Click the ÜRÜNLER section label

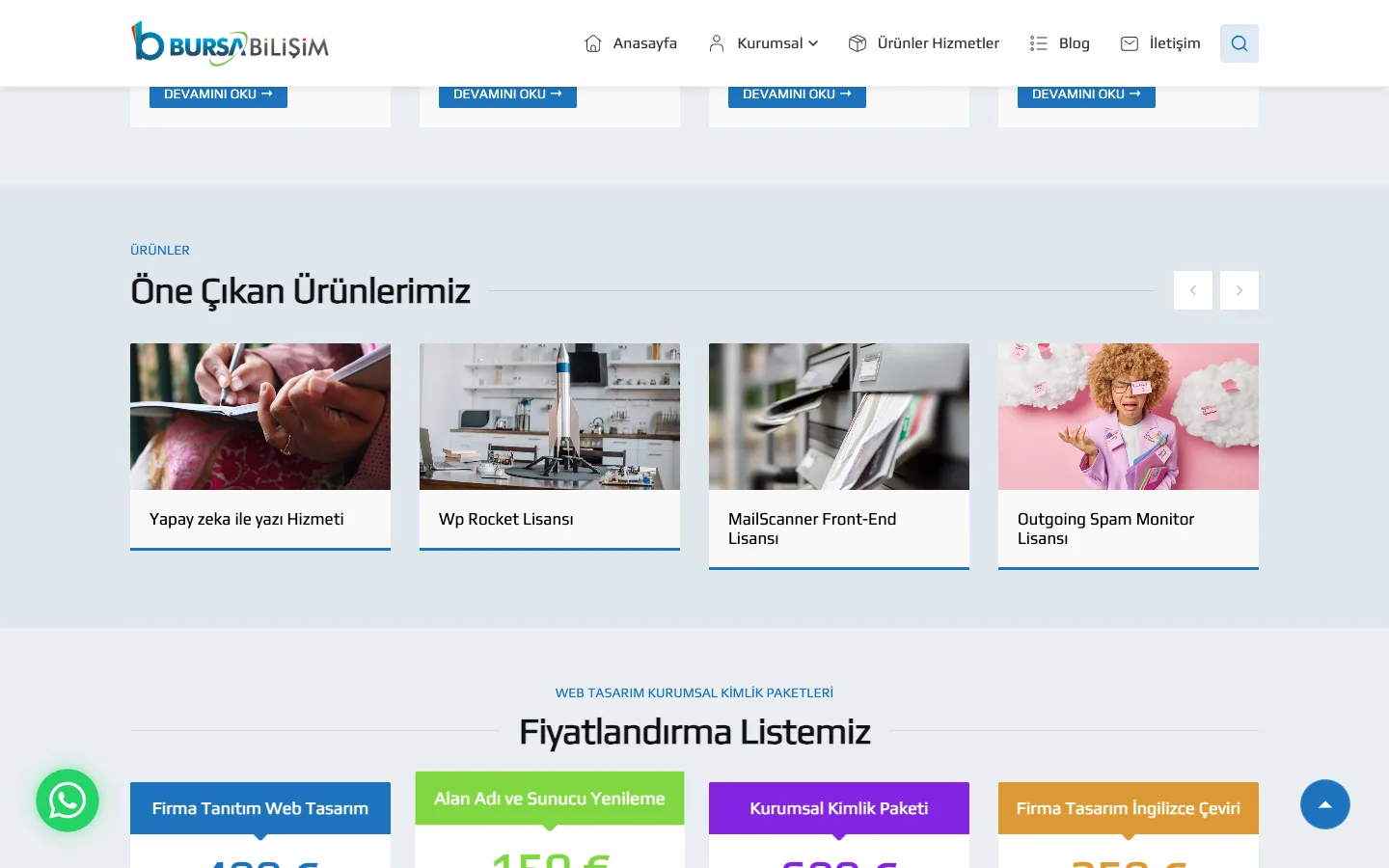160,250
